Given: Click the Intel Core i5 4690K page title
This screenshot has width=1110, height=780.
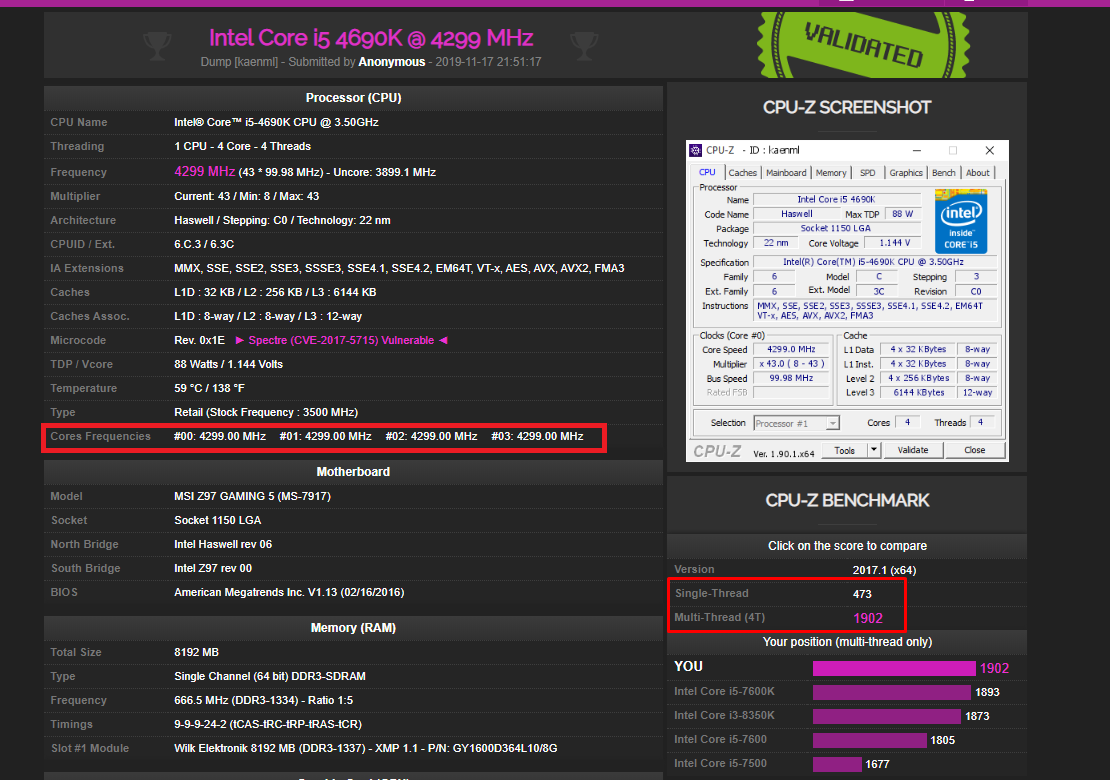Looking at the screenshot, I should point(371,38).
